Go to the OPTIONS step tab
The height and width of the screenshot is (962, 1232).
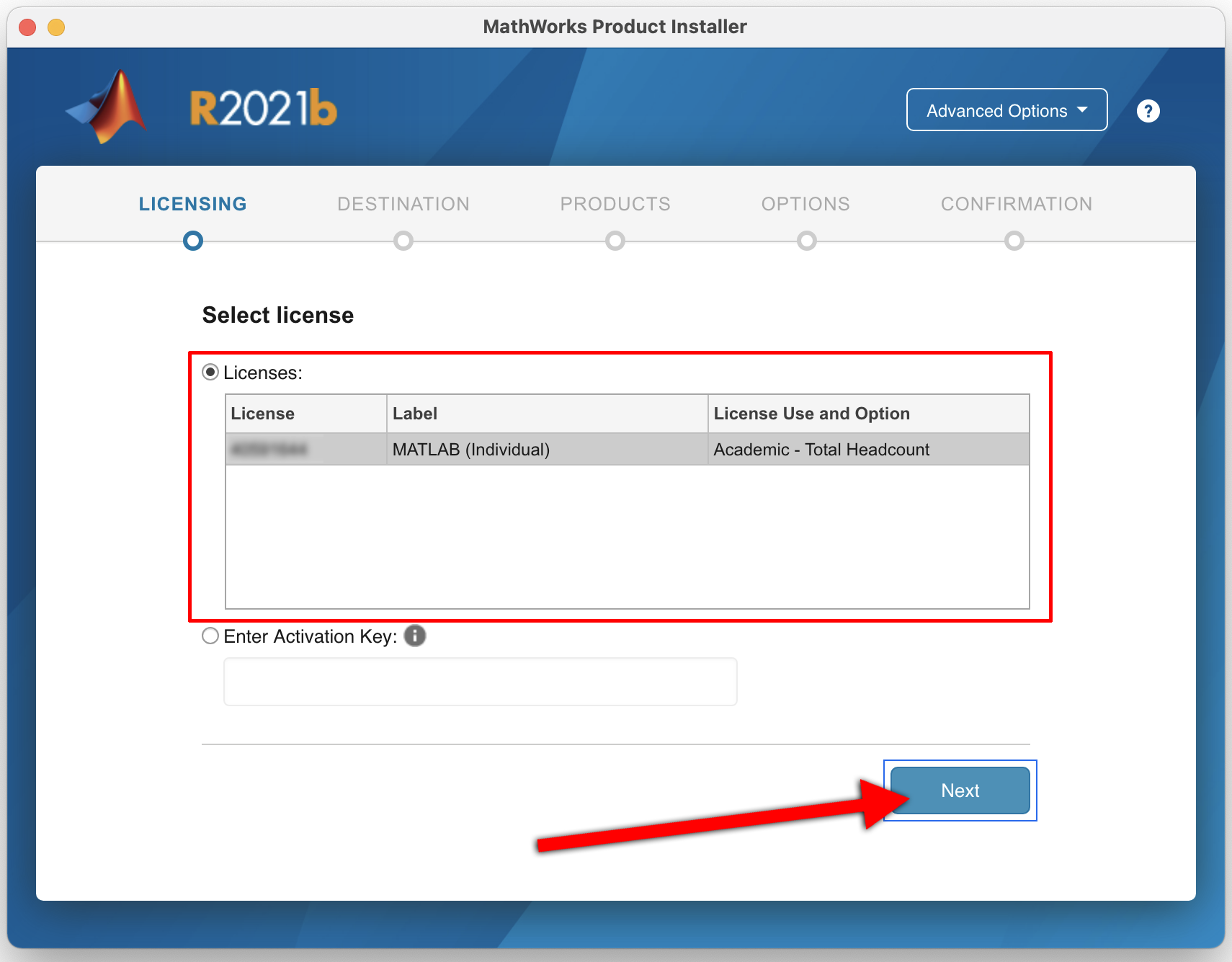(805, 204)
